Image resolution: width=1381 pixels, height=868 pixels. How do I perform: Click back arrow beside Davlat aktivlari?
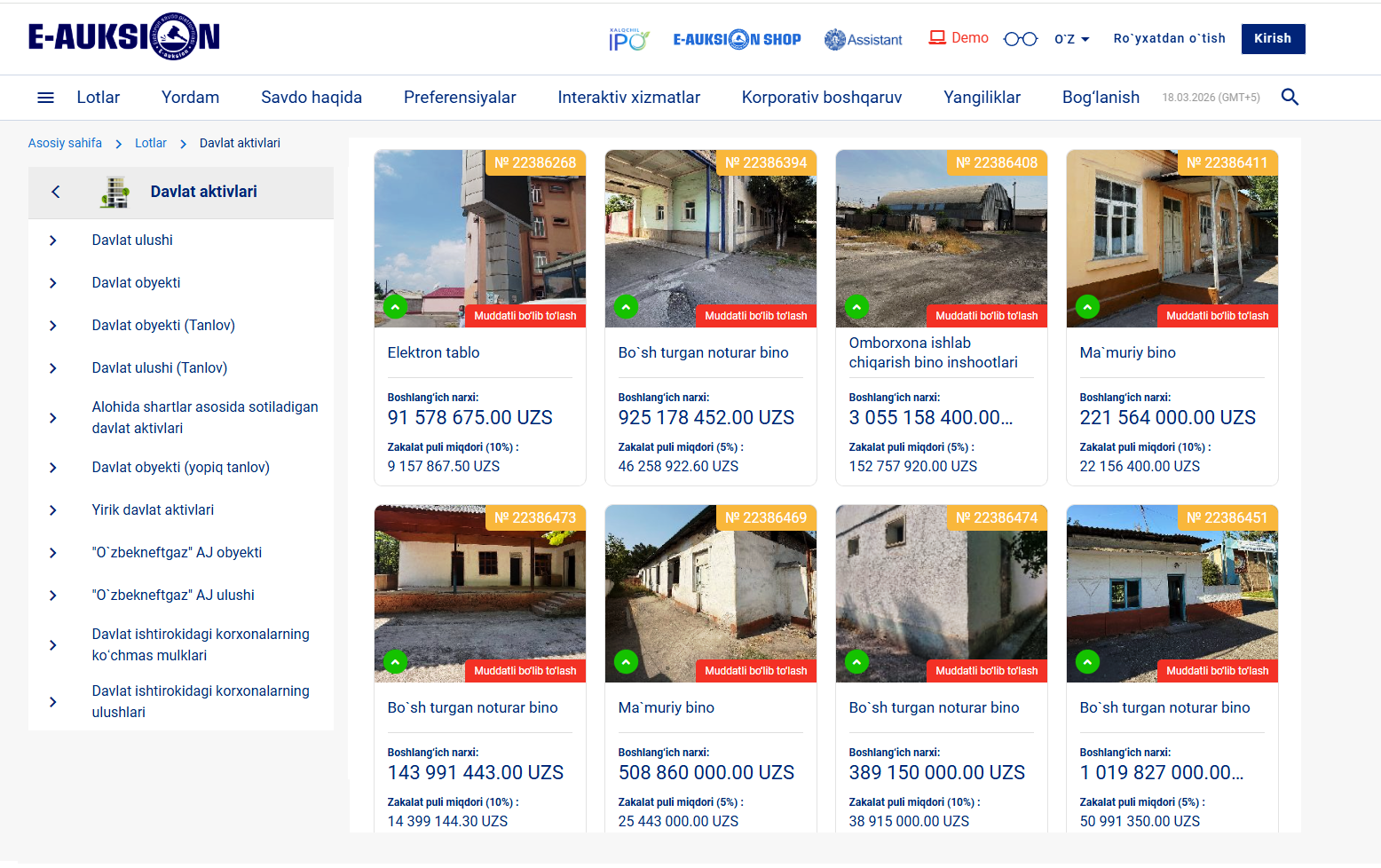point(56,192)
